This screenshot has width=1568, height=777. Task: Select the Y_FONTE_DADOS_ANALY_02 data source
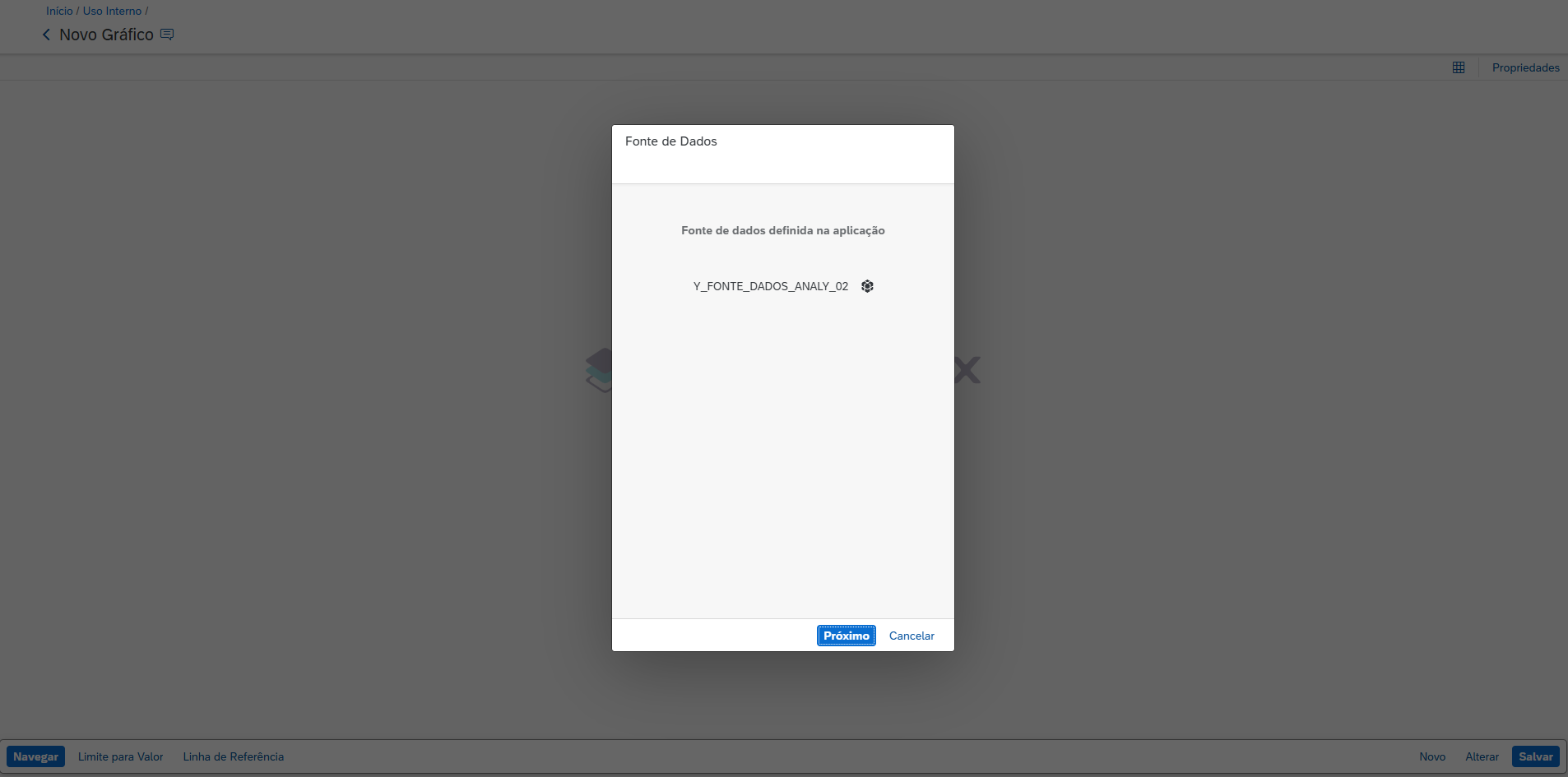click(x=770, y=286)
